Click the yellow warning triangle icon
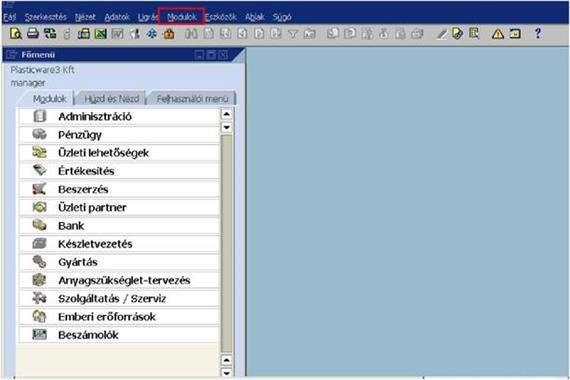 tap(498, 34)
